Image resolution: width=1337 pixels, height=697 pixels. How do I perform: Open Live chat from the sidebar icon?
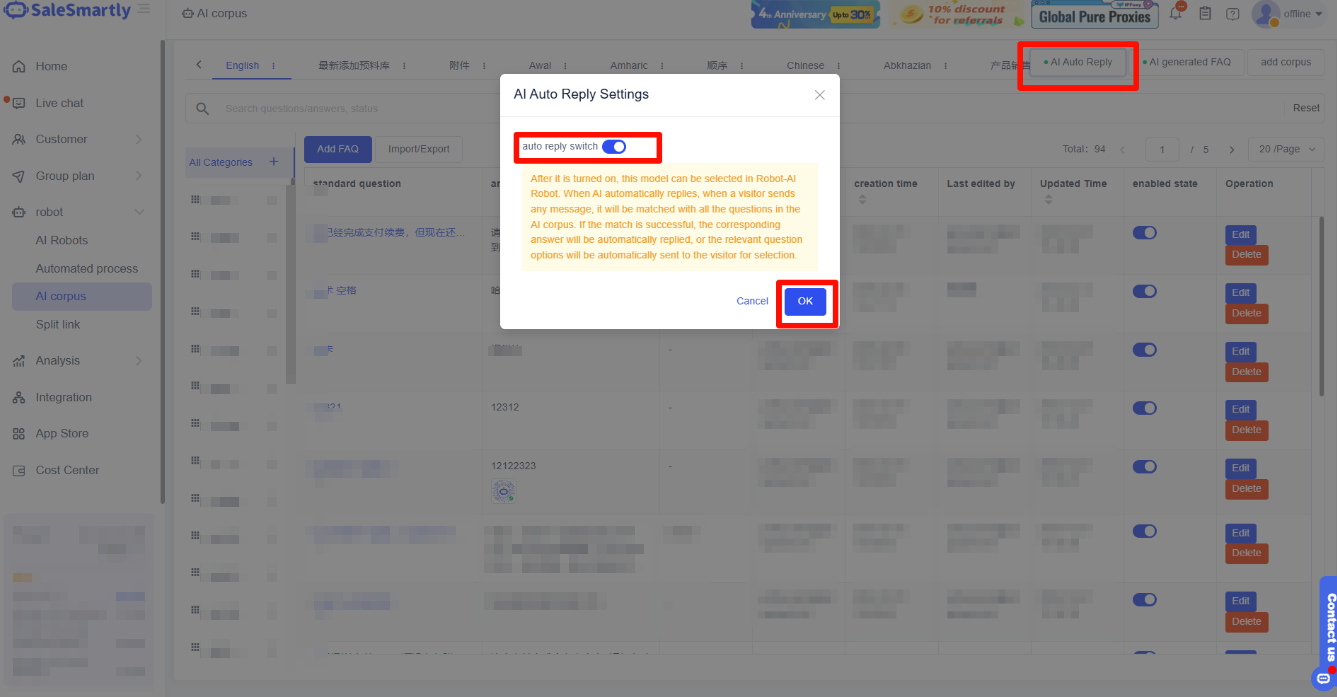[x=18, y=103]
